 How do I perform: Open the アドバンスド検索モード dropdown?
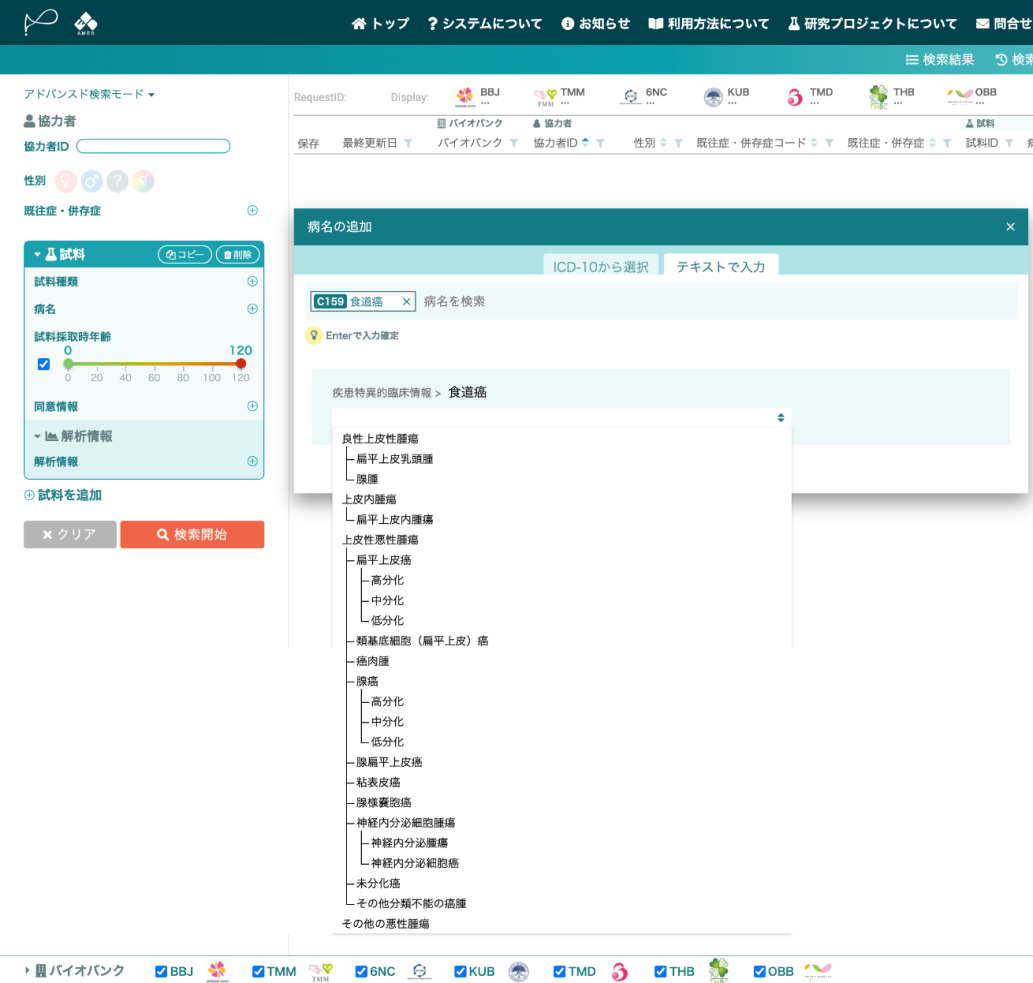[89, 94]
